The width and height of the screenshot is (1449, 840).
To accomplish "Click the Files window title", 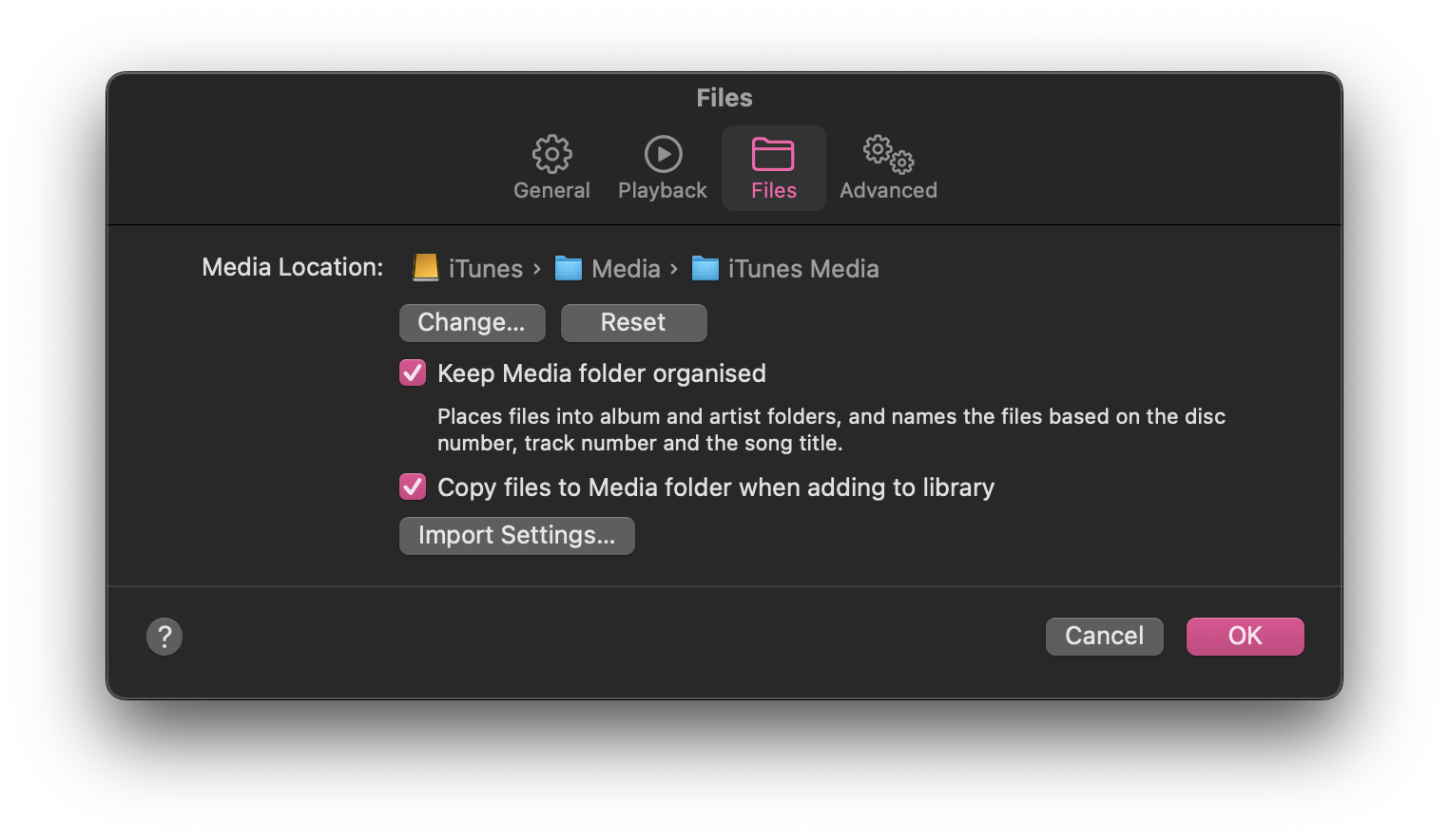I will 724,98.
